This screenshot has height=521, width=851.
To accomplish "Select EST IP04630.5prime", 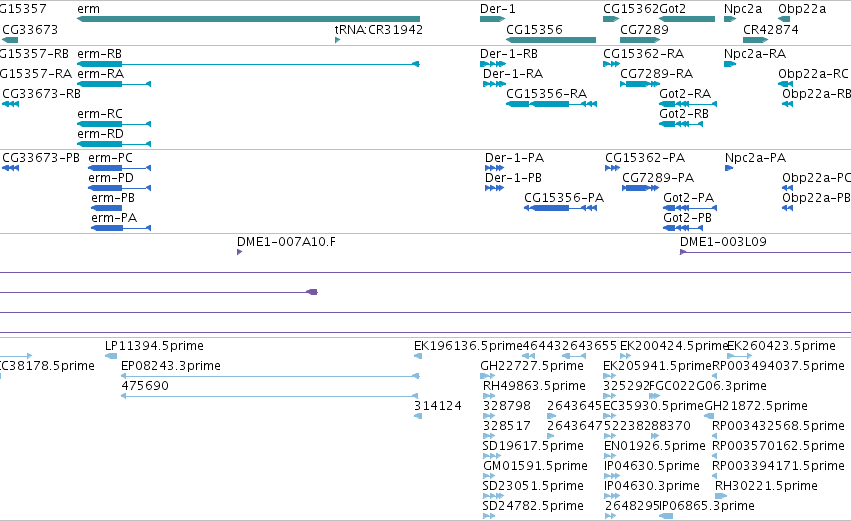I will [612, 476].
